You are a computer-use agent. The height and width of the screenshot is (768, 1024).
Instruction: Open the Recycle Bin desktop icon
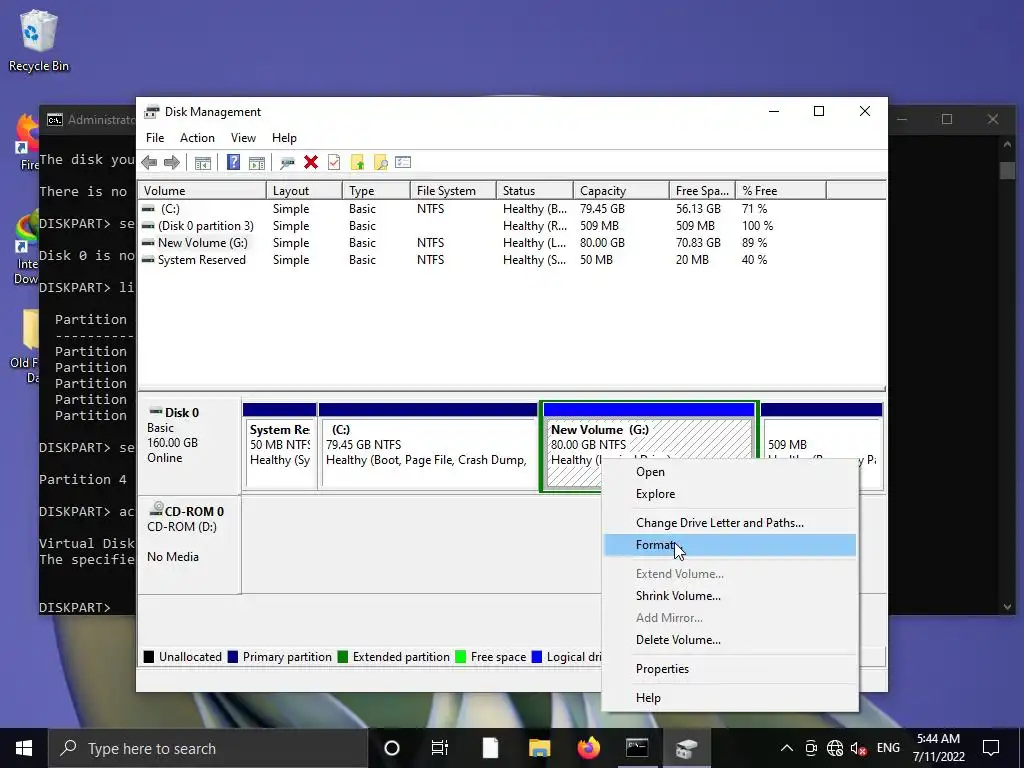click(39, 40)
